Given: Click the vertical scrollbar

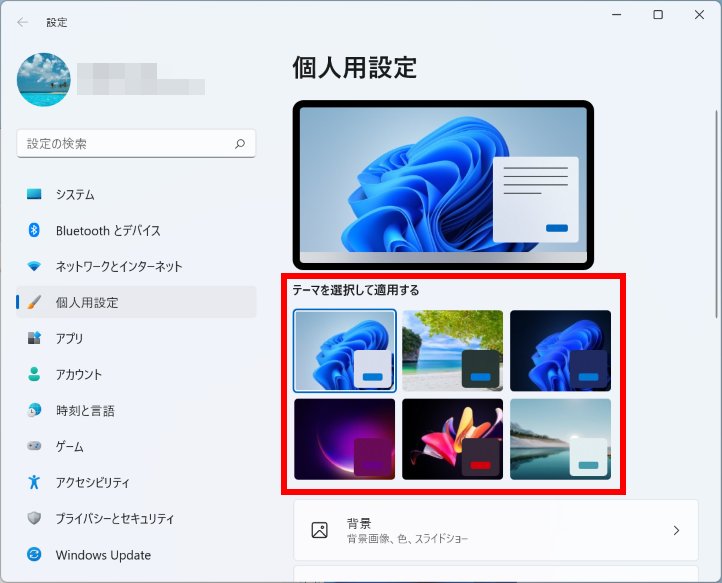Looking at the screenshot, I should point(716,214).
